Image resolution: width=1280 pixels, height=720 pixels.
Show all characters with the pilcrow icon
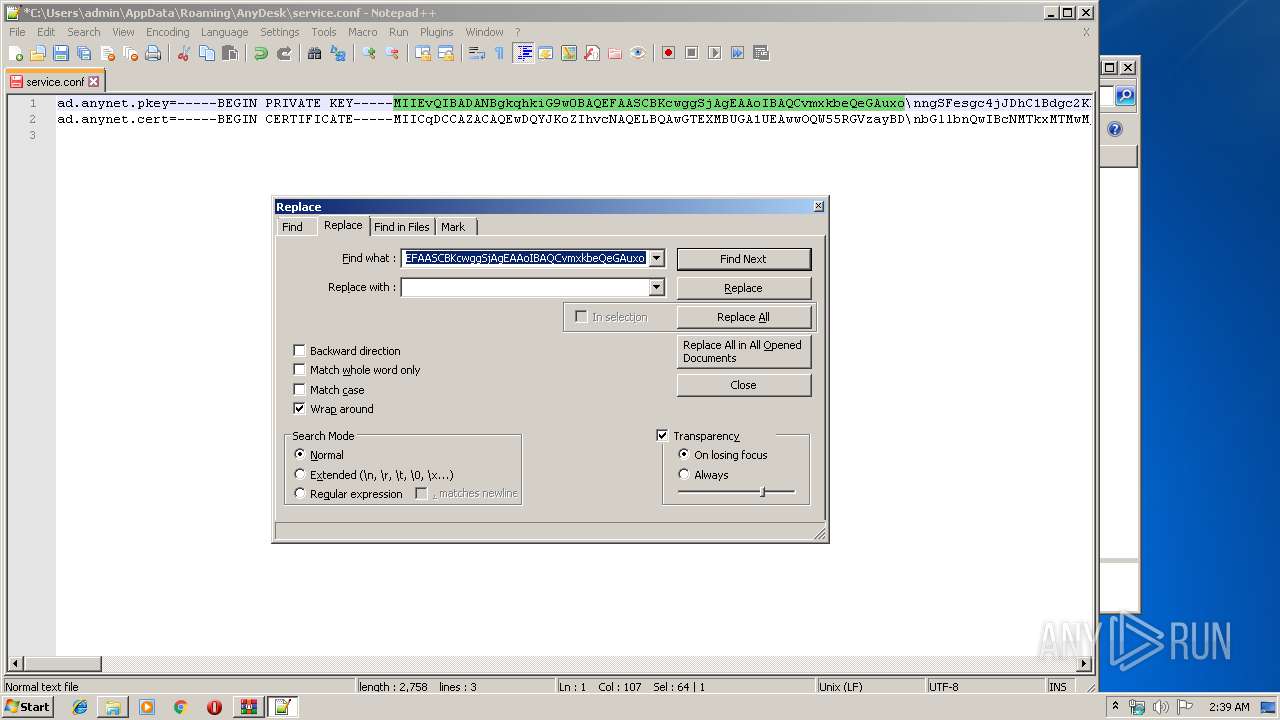point(499,53)
